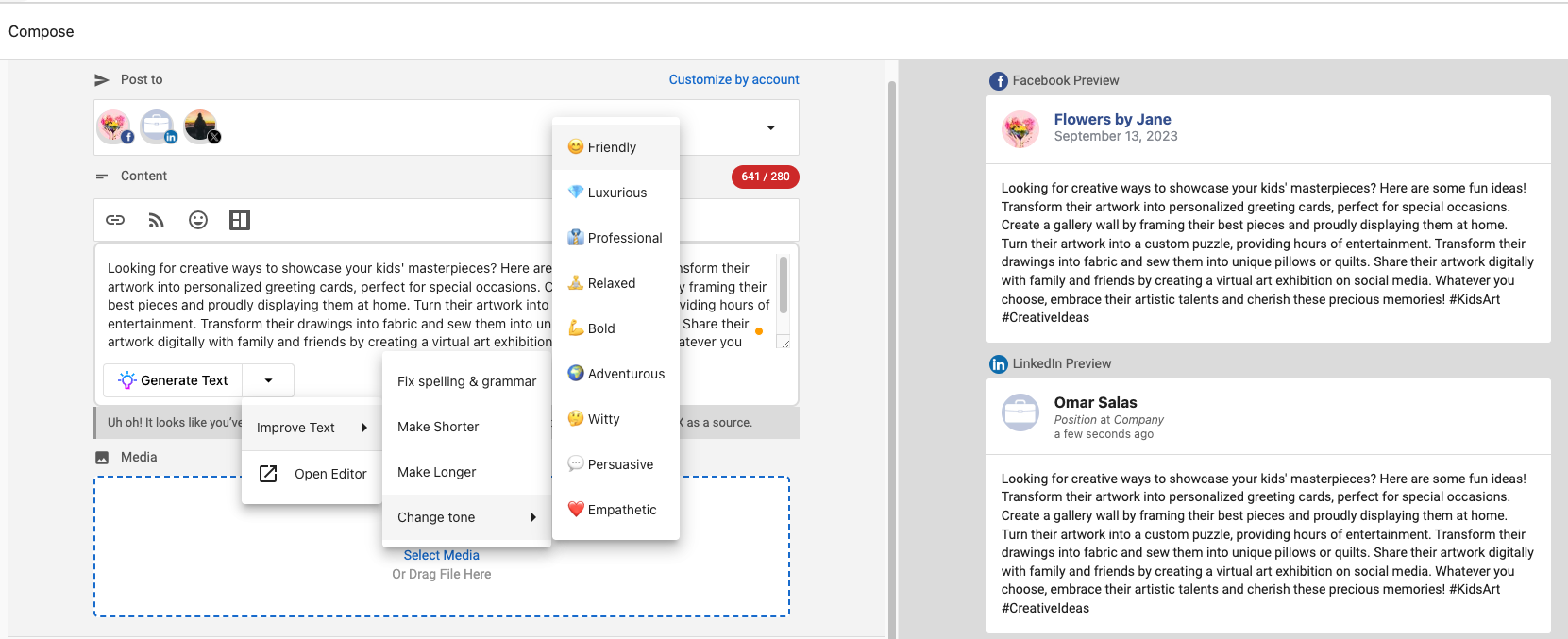The height and width of the screenshot is (639, 1568).
Task: Click the template layout icon in Content toolbar
Action: point(240,220)
